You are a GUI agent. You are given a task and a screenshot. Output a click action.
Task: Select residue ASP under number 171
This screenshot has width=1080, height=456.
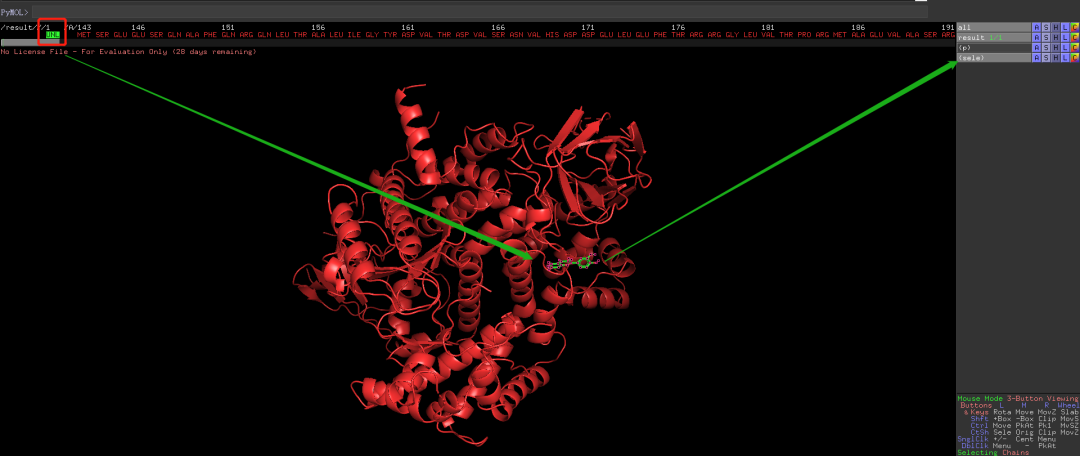(x=588, y=34)
